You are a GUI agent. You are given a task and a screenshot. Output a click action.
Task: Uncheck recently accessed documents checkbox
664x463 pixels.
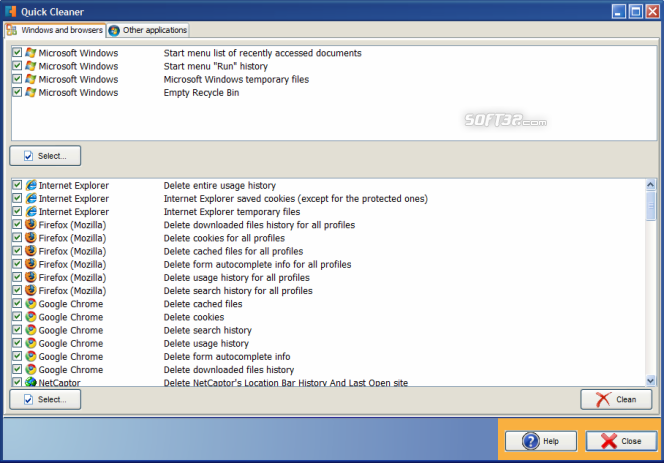click(17, 53)
